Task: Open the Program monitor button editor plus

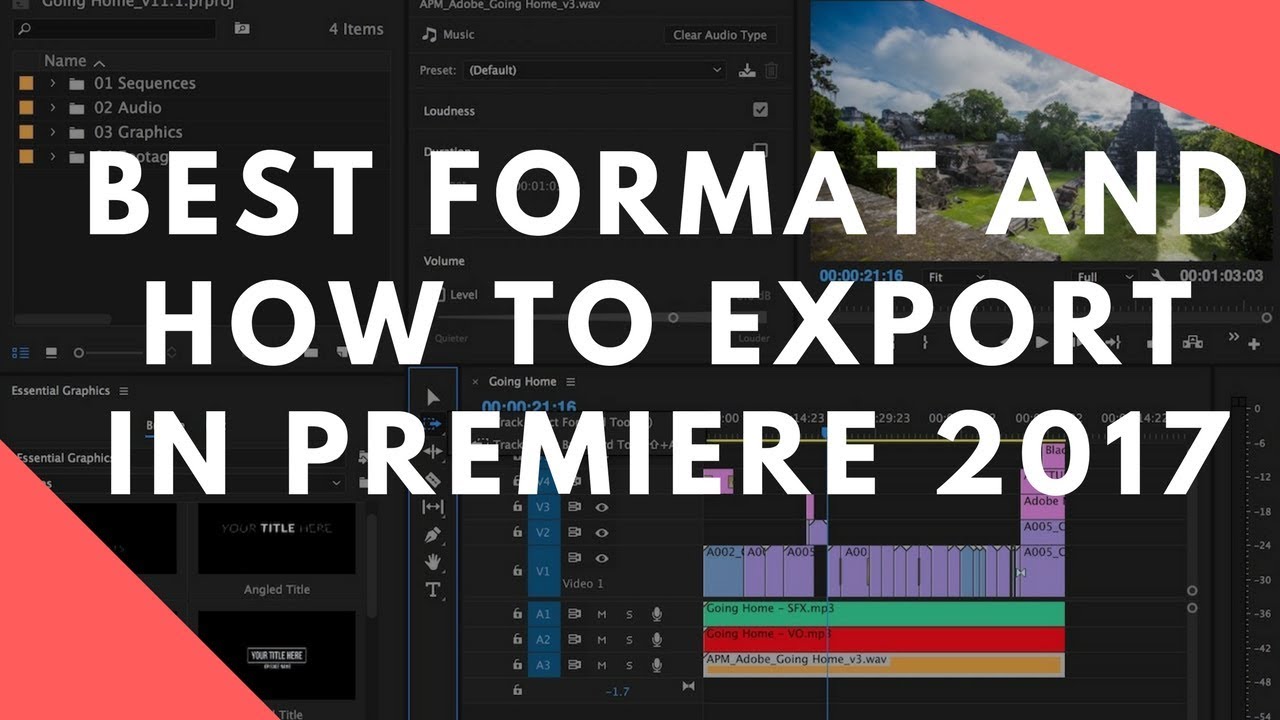Action: click(x=1254, y=343)
